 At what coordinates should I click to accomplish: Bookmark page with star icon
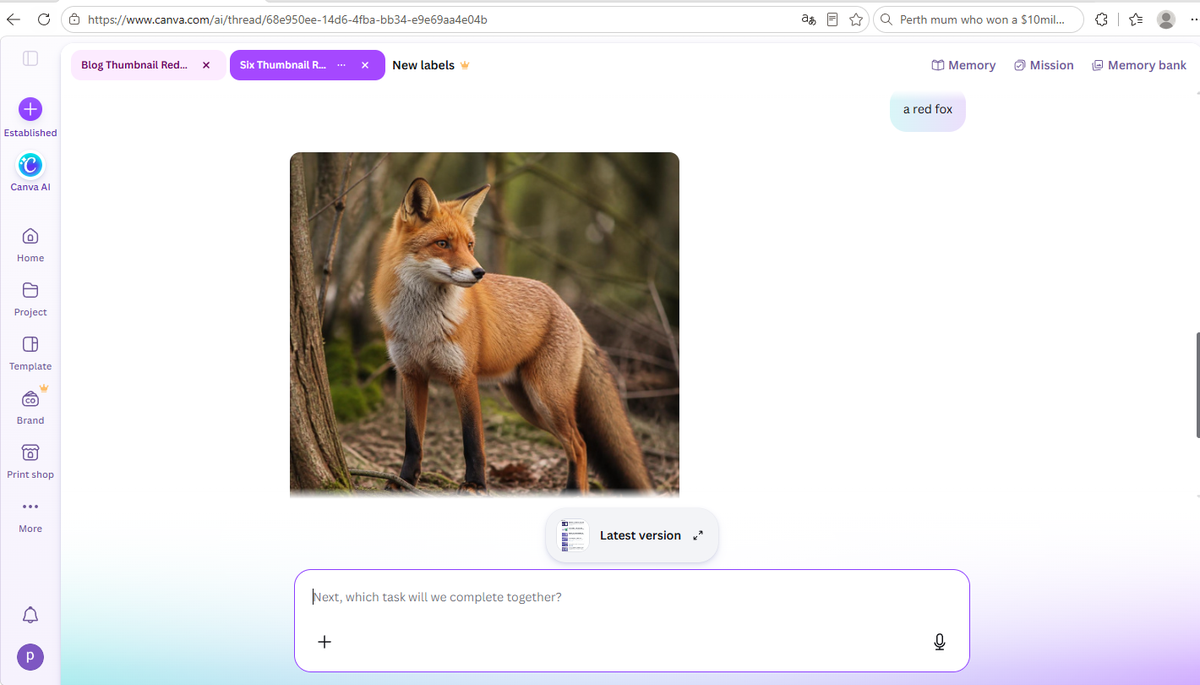857,20
